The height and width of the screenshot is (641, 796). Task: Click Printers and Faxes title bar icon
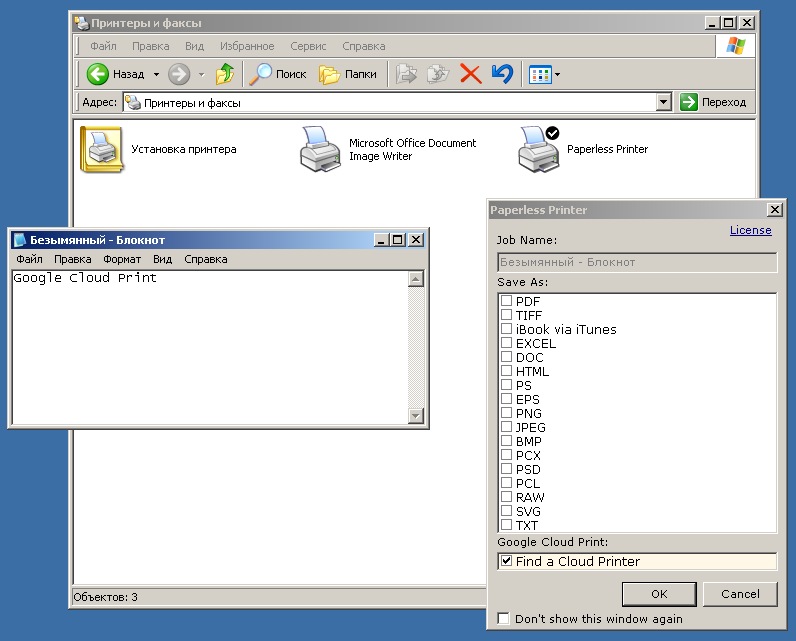tap(82, 23)
